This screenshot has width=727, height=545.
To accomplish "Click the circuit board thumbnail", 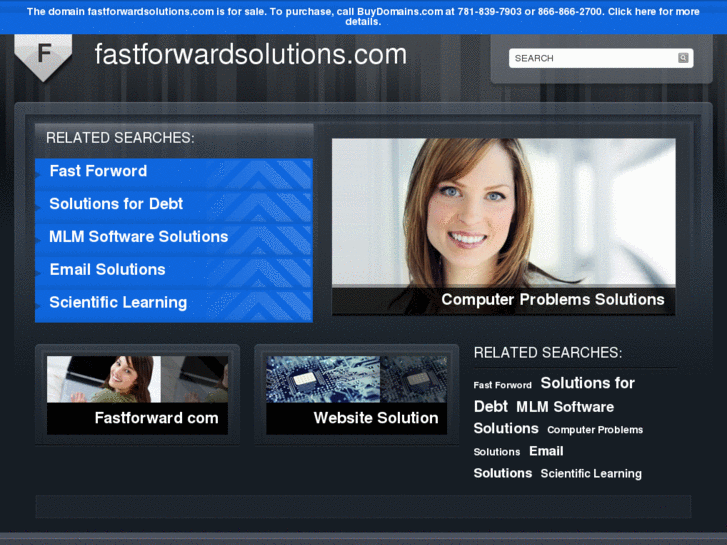I will click(x=357, y=379).
